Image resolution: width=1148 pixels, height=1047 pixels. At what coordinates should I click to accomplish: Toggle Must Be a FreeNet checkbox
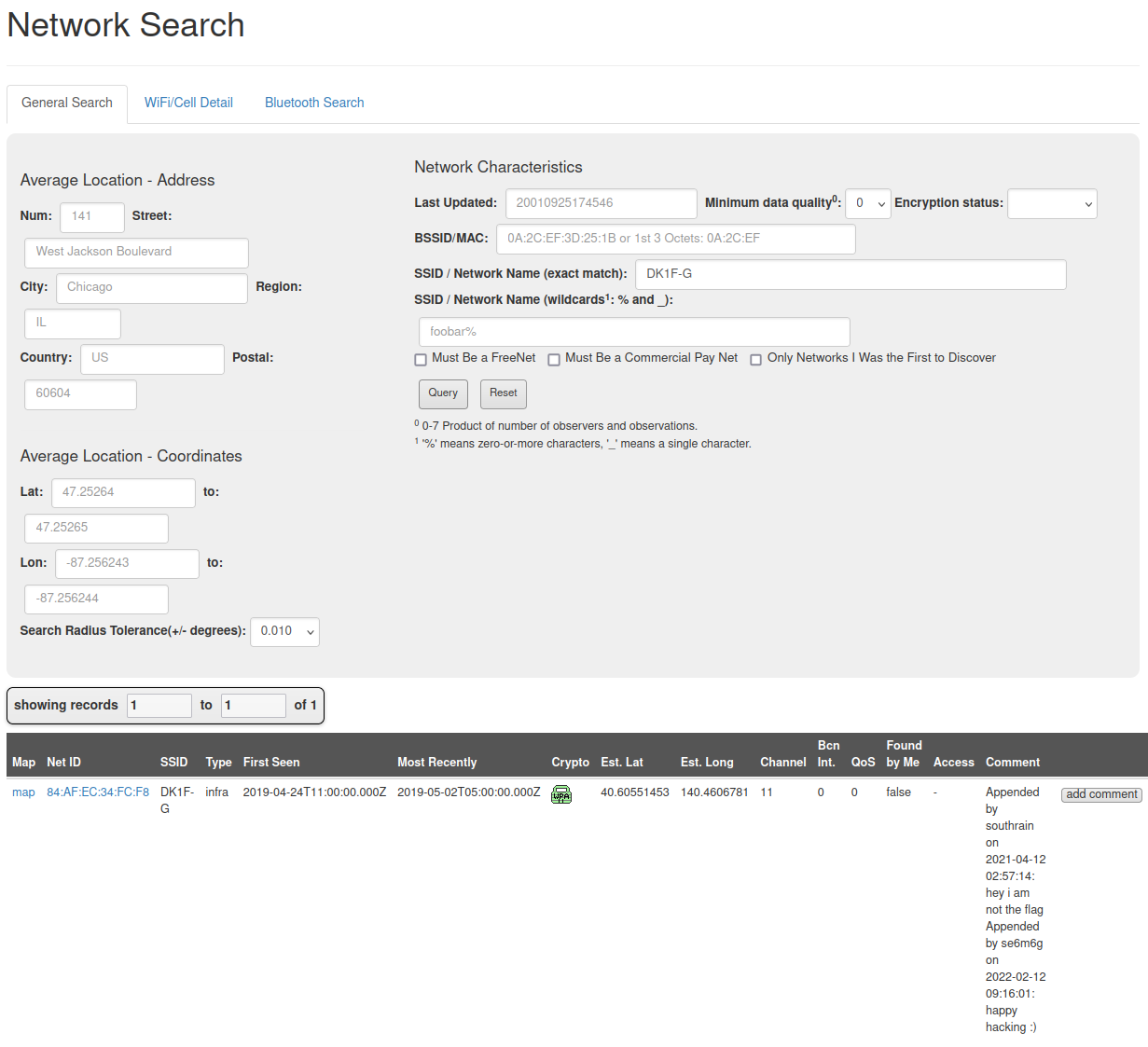pyautogui.click(x=421, y=360)
